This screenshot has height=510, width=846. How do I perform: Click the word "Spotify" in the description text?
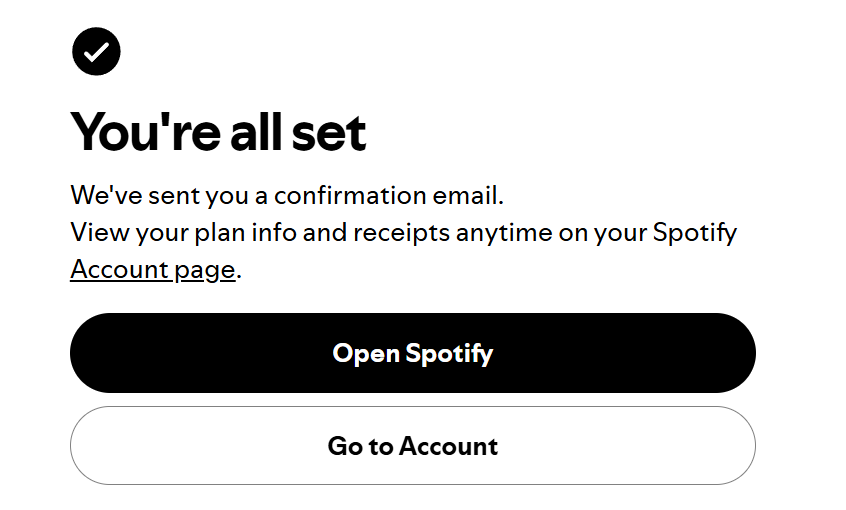pyautogui.click(x=694, y=233)
